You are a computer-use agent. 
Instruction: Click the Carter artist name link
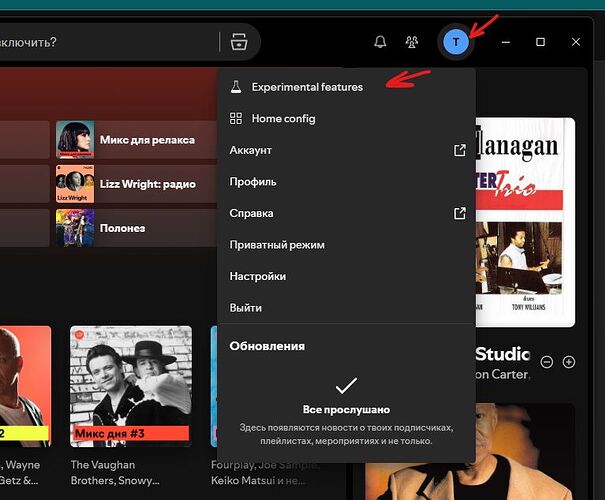click(502, 374)
